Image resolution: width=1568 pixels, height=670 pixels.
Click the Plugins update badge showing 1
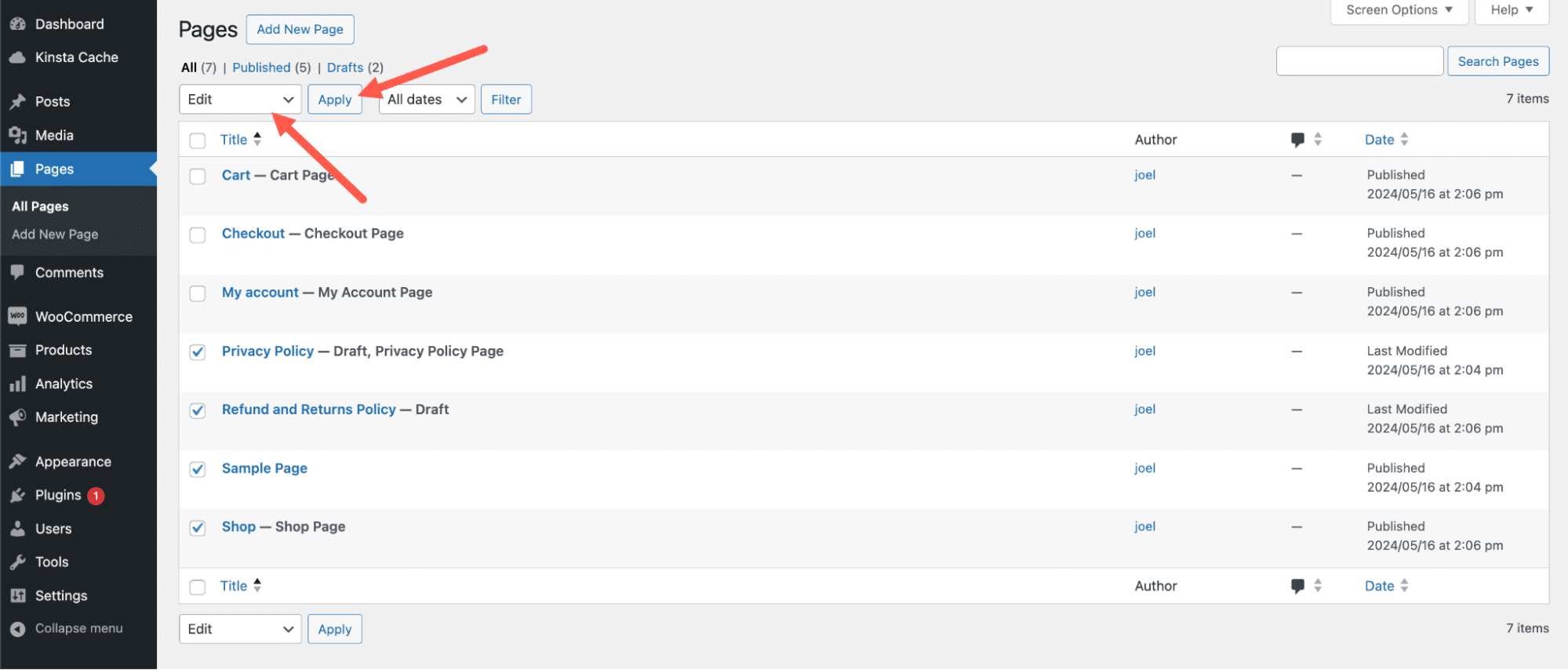pyautogui.click(x=96, y=496)
